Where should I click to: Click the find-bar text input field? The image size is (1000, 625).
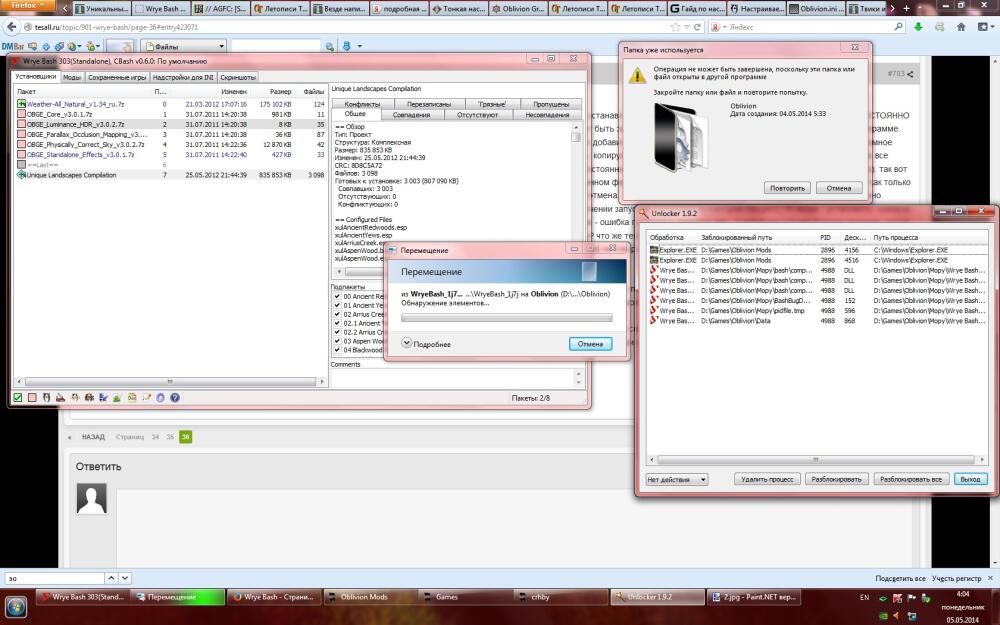click(54, 578)
